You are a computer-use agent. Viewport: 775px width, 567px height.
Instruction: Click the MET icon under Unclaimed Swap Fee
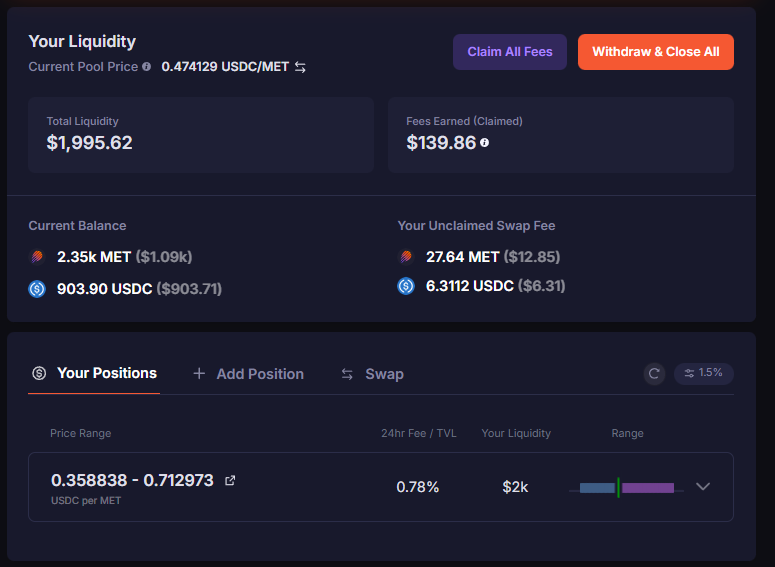pyautogui.click(x=406, y=257)
